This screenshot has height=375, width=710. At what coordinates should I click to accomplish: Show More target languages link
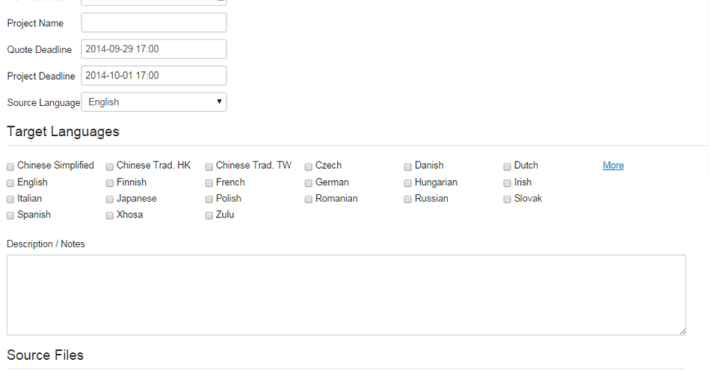tap(613, 165)
